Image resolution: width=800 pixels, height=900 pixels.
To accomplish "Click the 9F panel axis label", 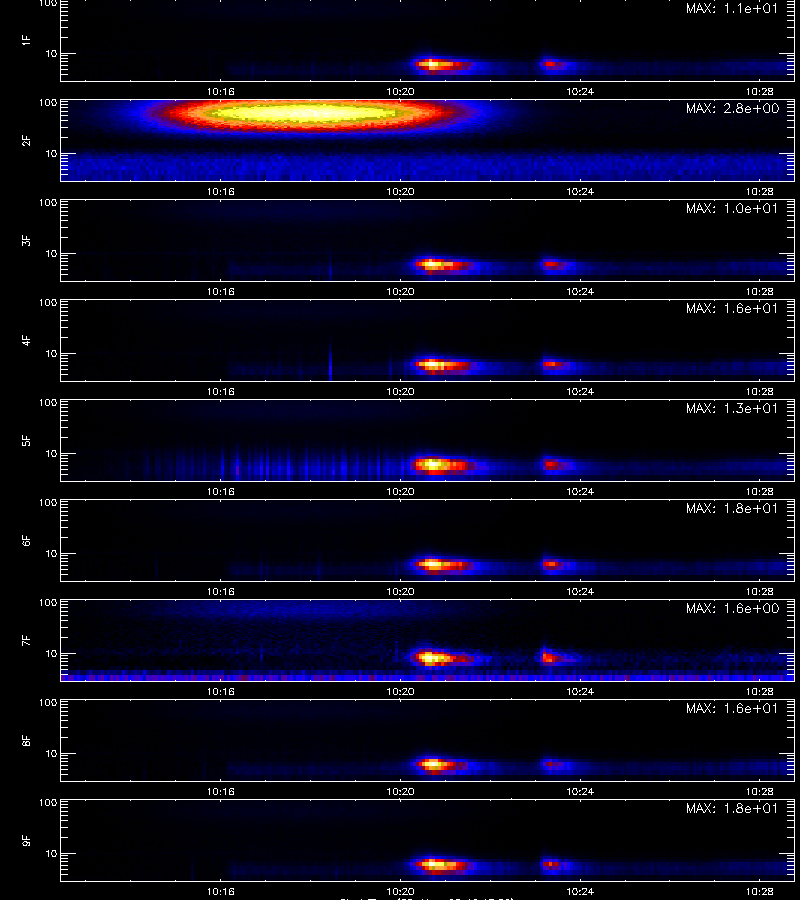I will tap(26, 840).
